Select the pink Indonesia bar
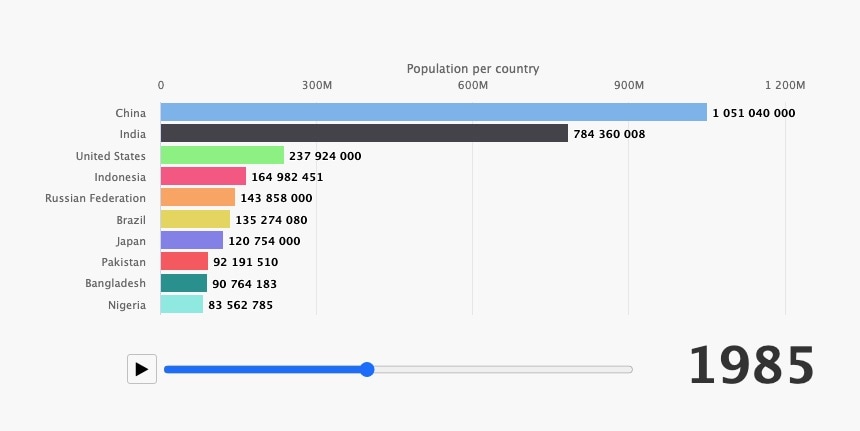The width and height of the screenshot is (860, 431). [x=203, y=177]
